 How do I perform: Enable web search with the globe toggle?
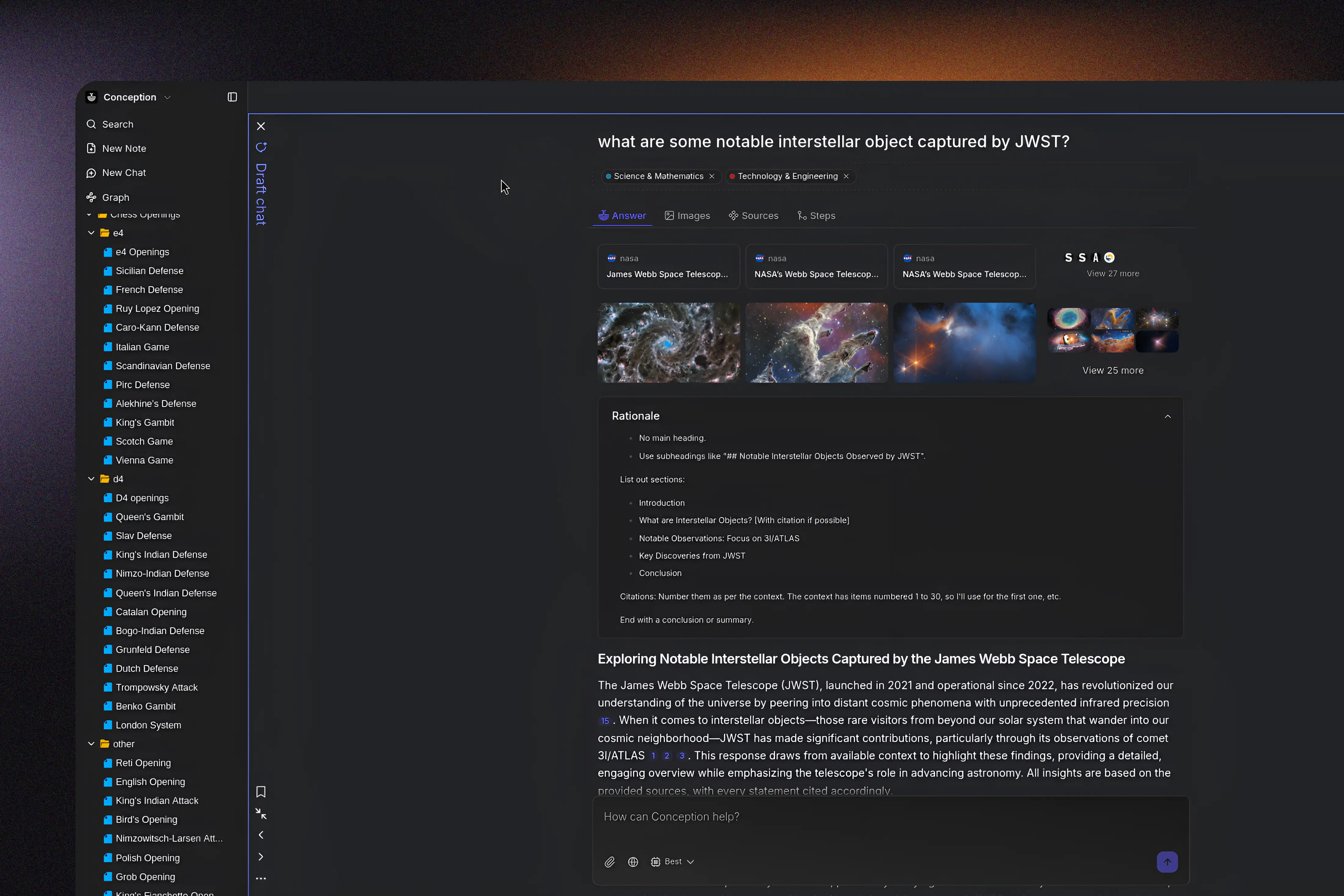point(633,862)
